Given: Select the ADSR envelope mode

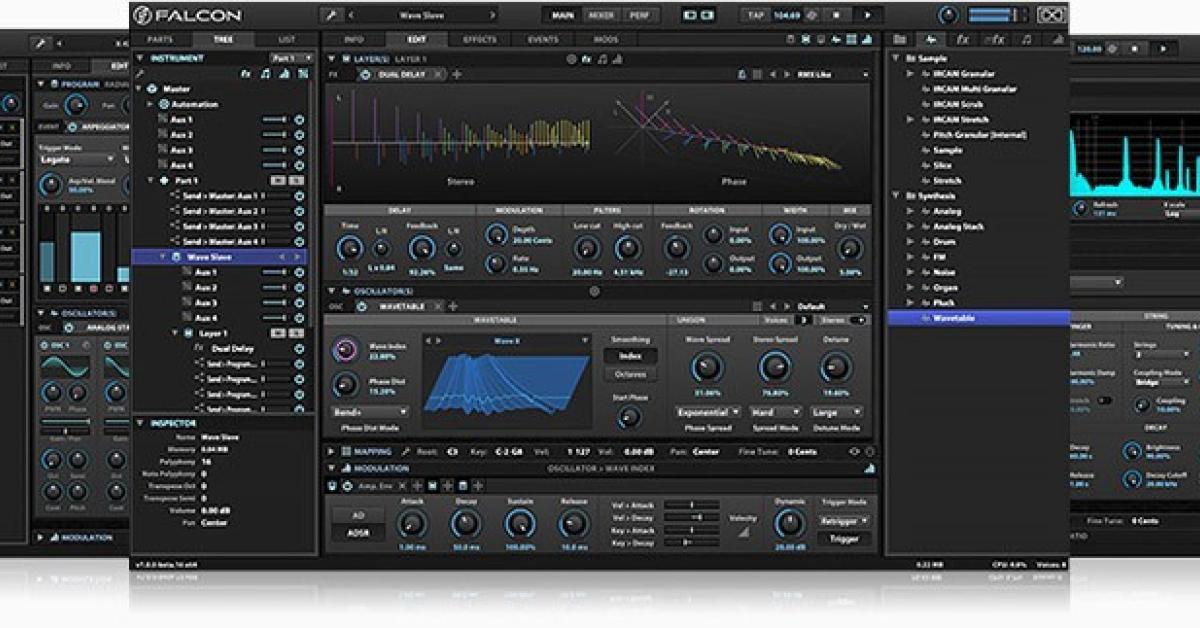Looking at the screenshot, I should (x=358, y=533).
